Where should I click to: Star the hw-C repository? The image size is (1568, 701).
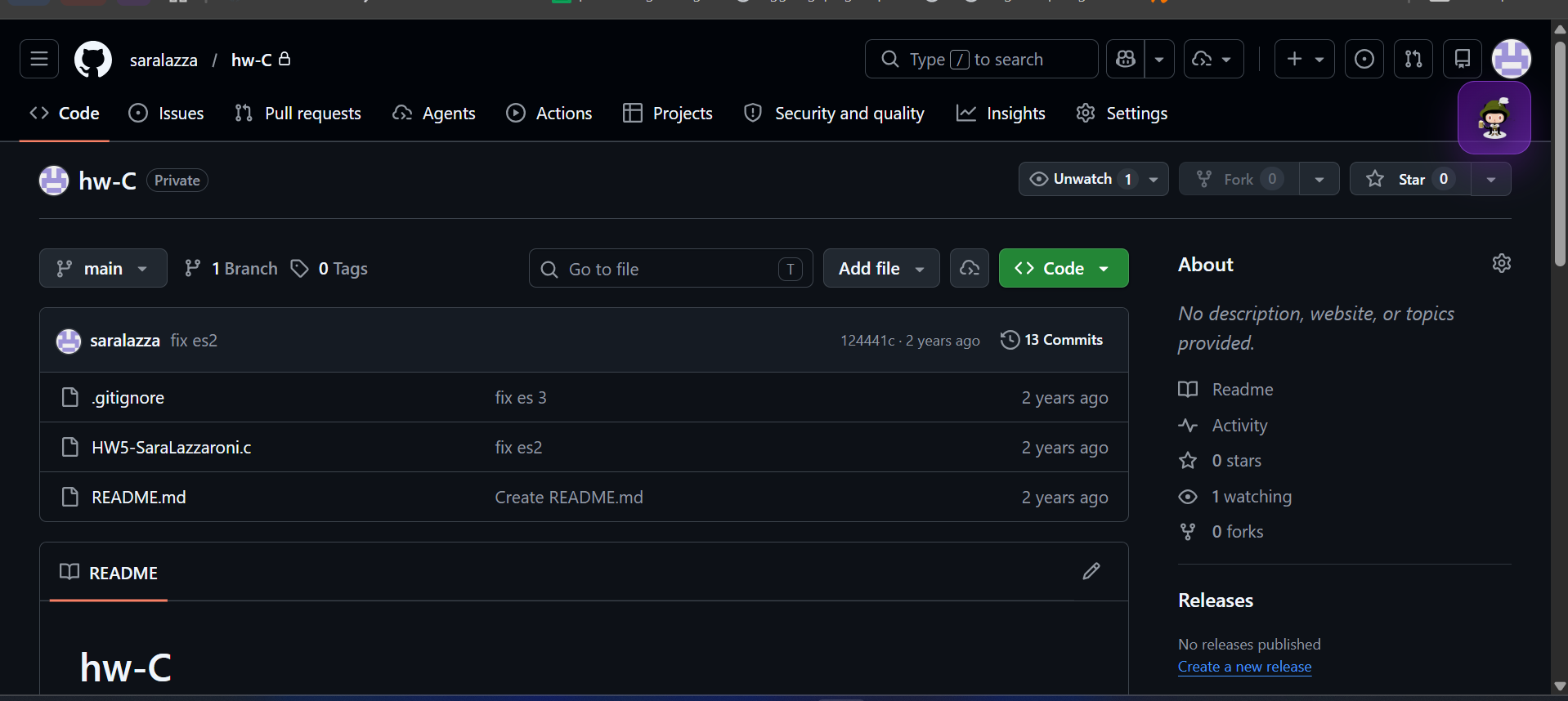[x=1411, y=179]
